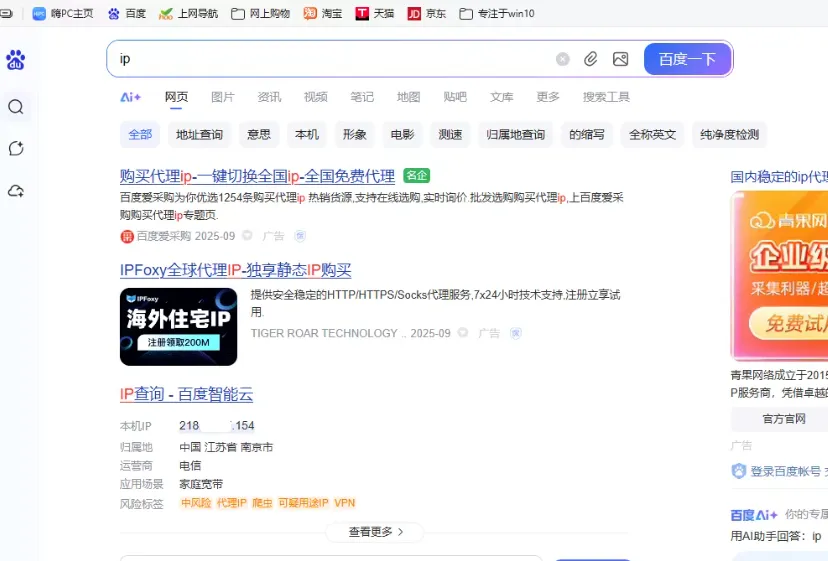Open 购买代理ip-一键切换全国ip result link

(257, 176)
